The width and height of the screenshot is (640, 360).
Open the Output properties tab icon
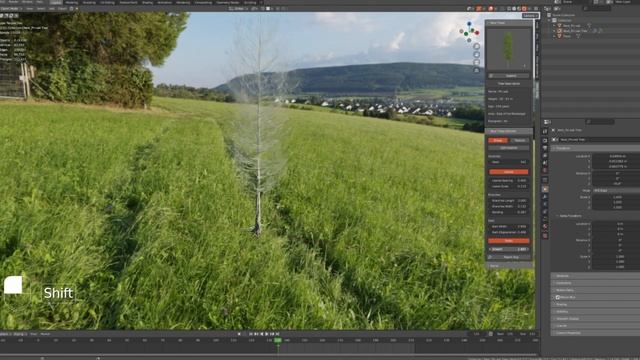coord(545,148)
